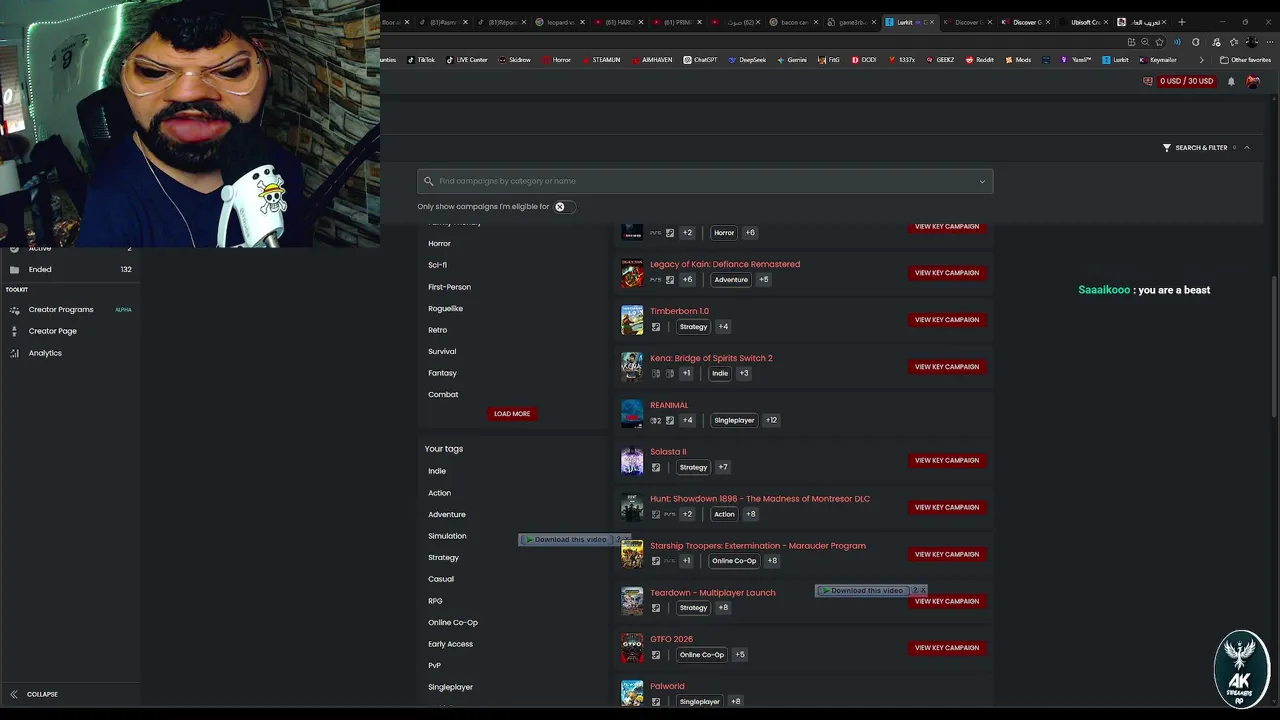Image resolution: width=1280 pixels, height=720 pixels.
Task: Click the Ended folder icon in sidebar
Action: (x=14, y=269)
